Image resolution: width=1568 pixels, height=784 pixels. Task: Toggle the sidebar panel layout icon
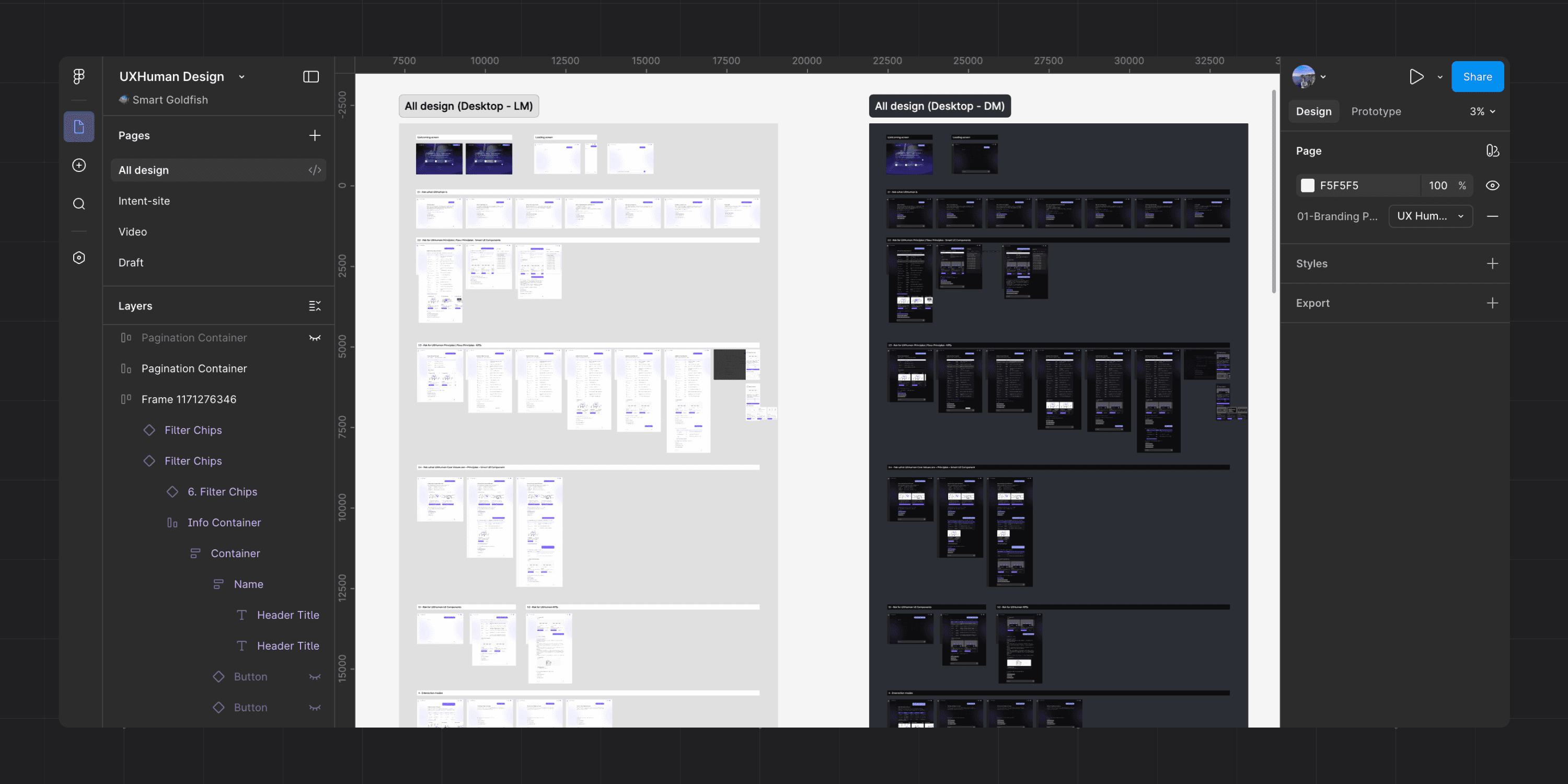311,77
